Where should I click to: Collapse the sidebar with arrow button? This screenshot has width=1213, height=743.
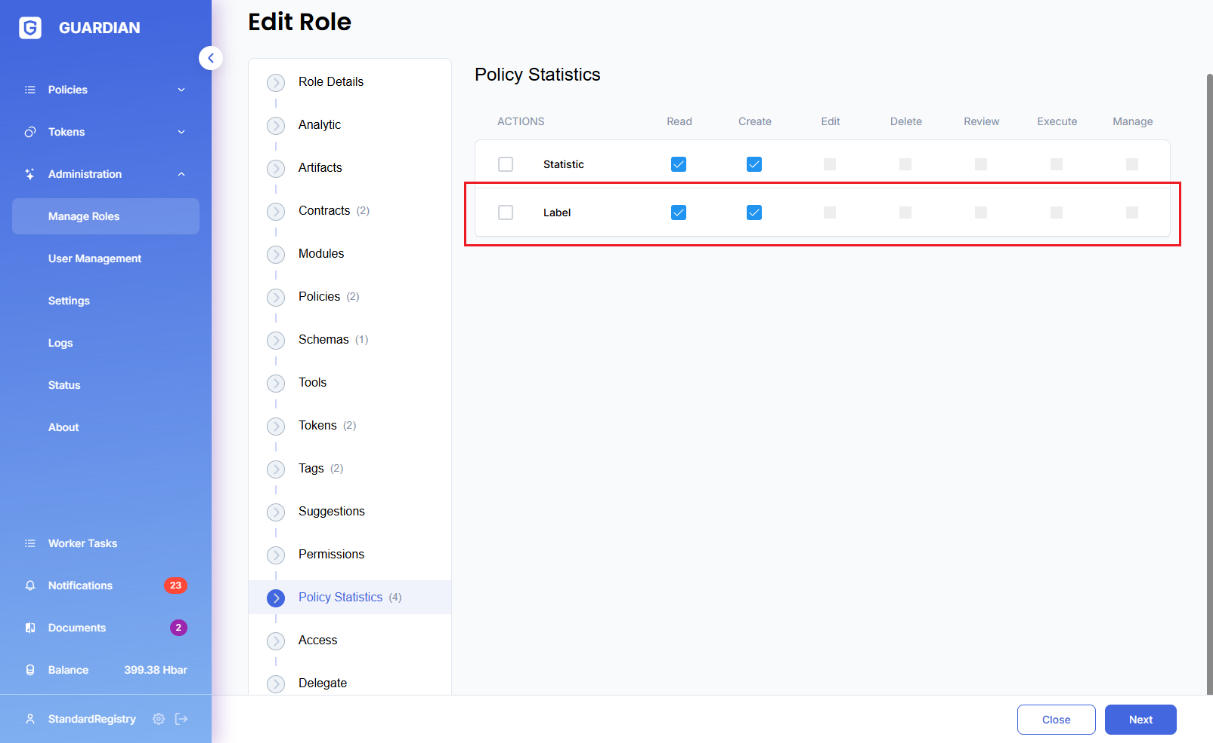[x=210, y=58]
